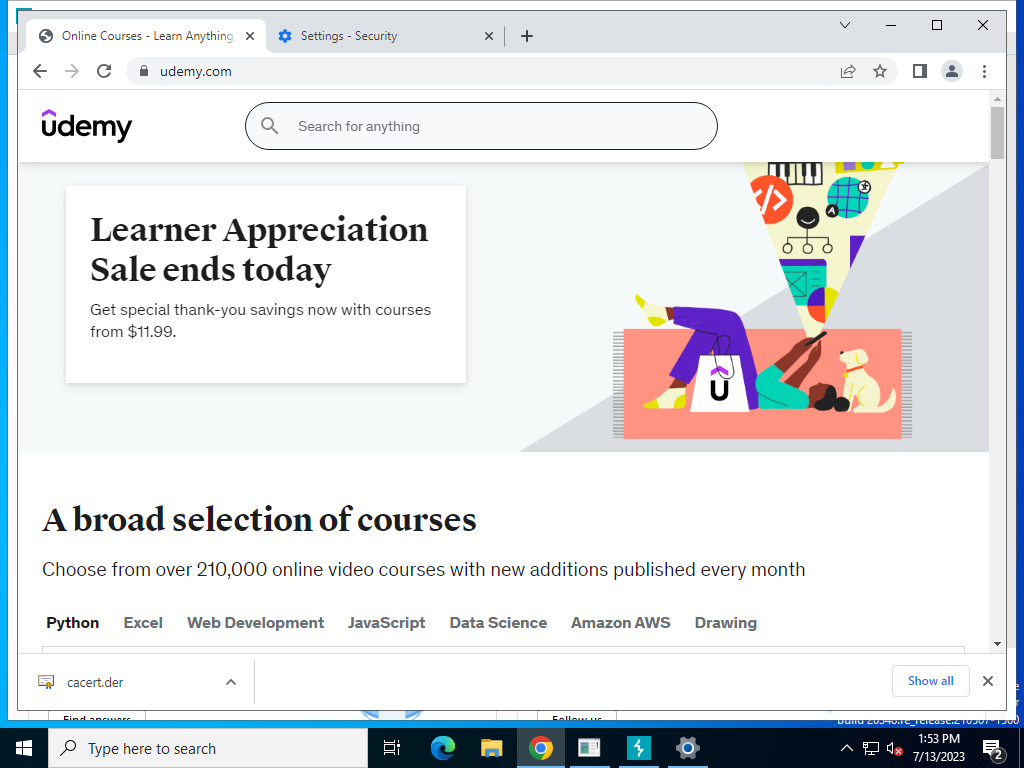Open a new browser tab
This screenshot has width=1024, height=768.
527,36
